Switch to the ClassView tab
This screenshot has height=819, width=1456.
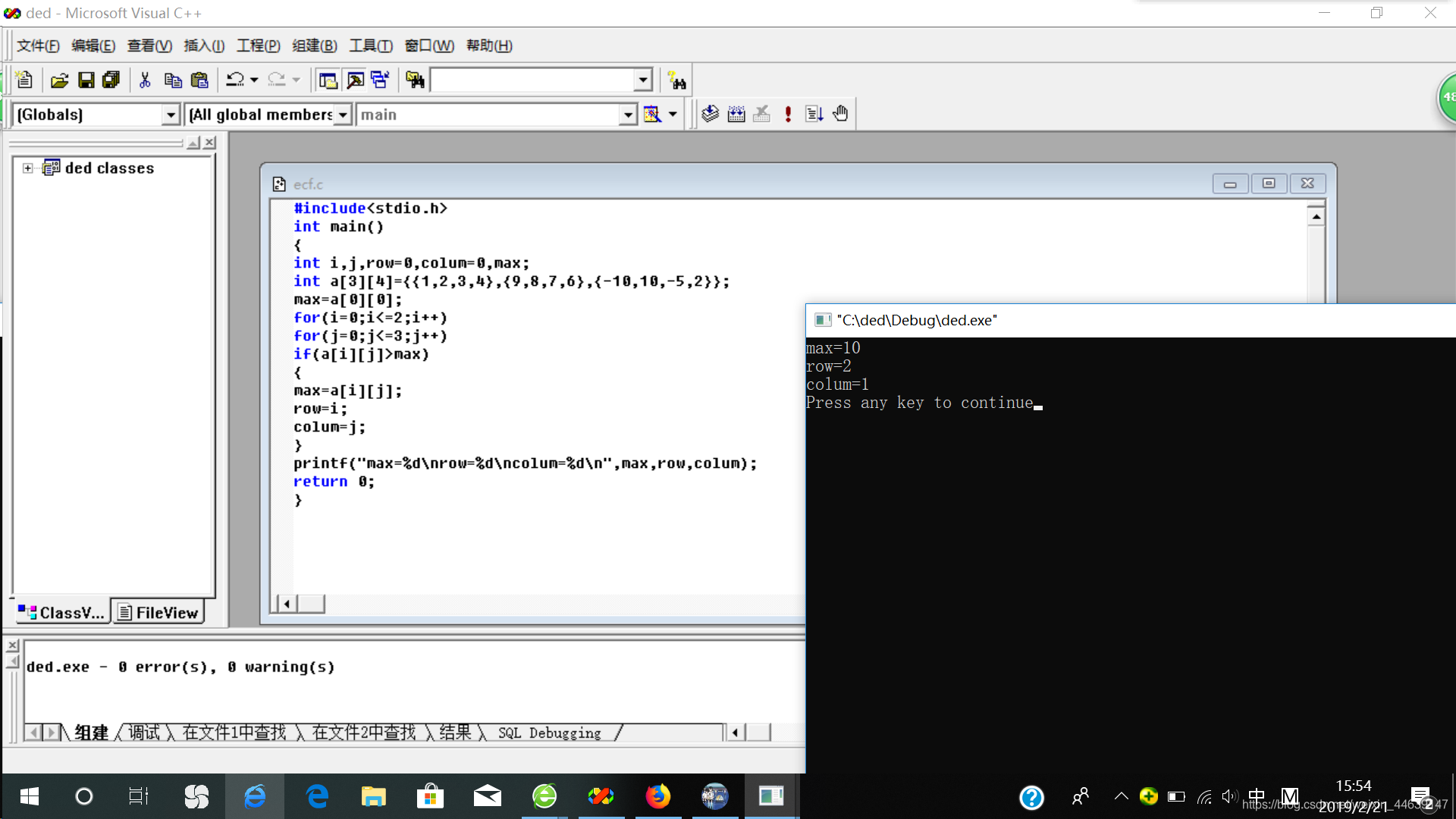[x=62, y=612]
